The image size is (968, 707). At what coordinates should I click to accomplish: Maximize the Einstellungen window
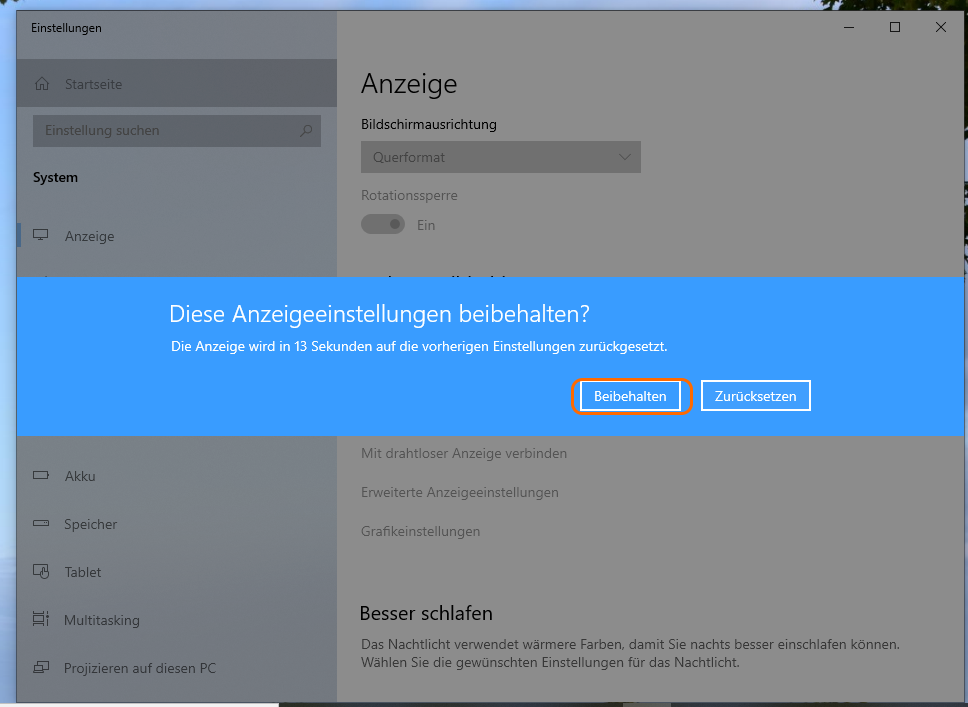click(x=895, y=28)
